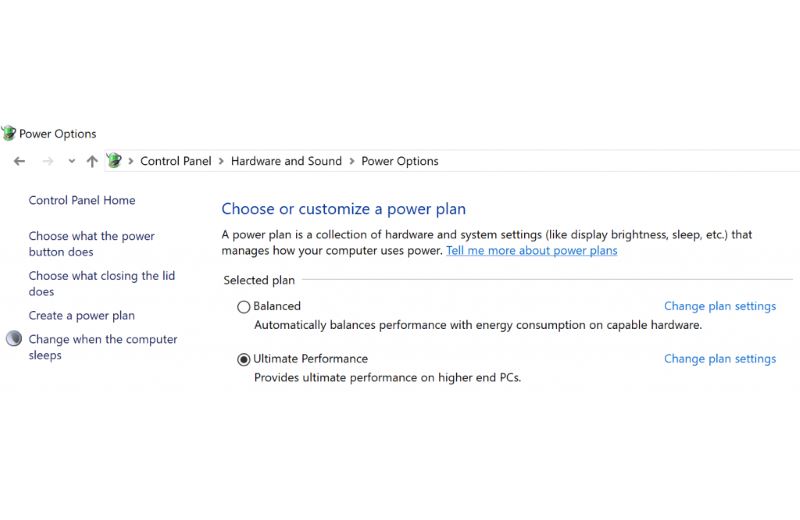The width and height of the screenshot is (800, 520).
Task: Click the forward arrow navigation button
Action: pos(47,161)
